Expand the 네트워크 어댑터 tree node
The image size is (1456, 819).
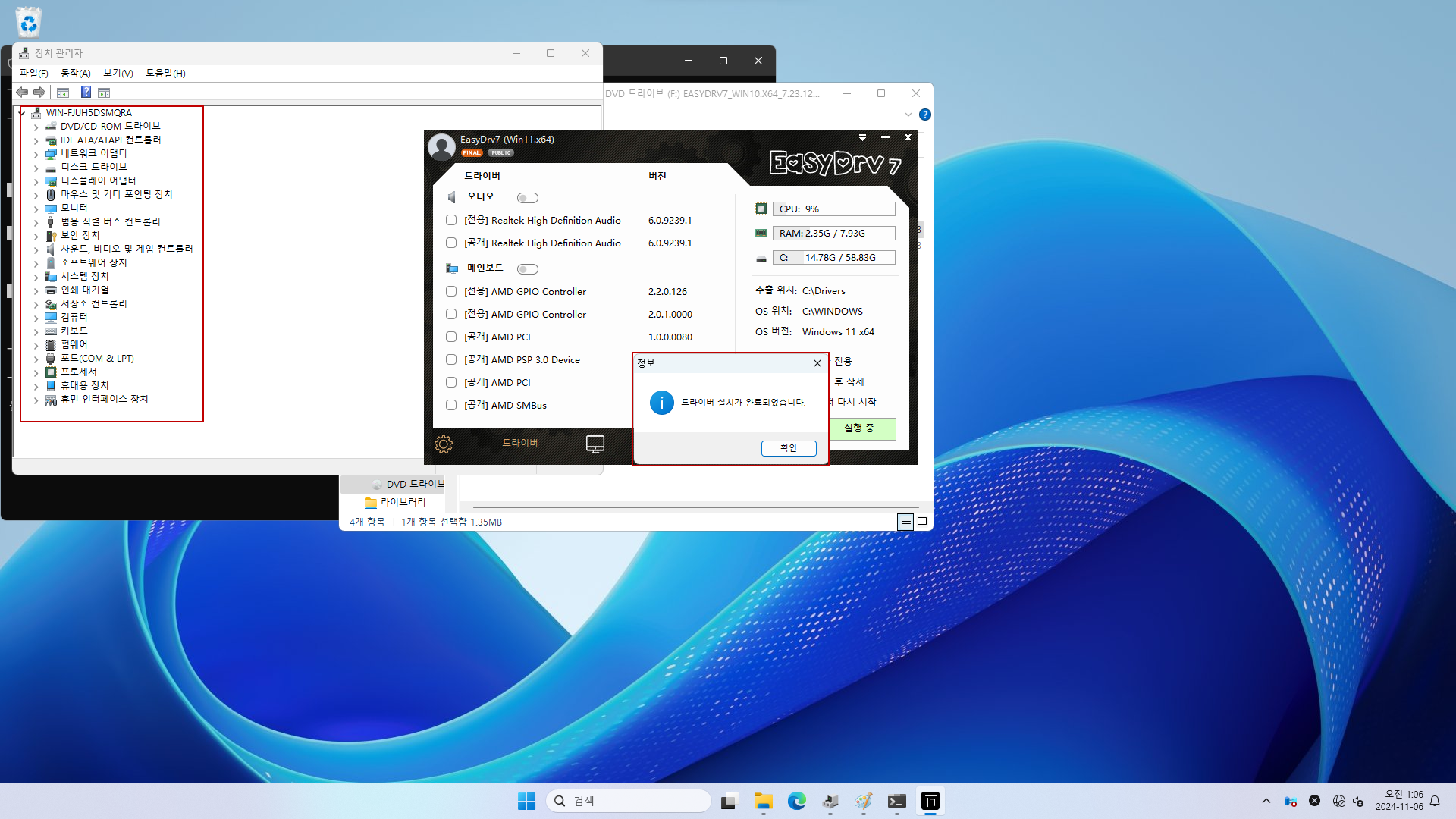point(36,154)
